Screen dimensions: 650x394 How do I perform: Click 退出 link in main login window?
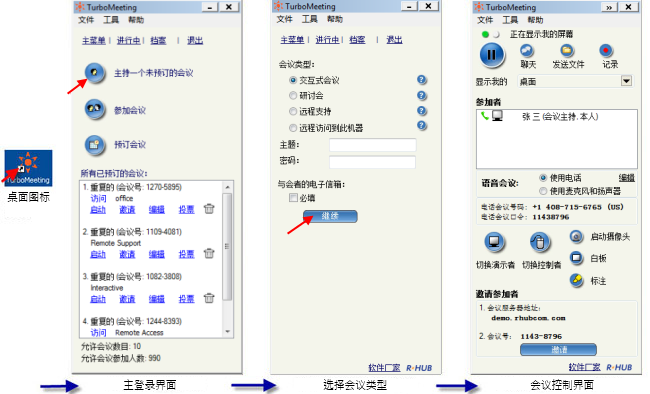pos(195,41)
